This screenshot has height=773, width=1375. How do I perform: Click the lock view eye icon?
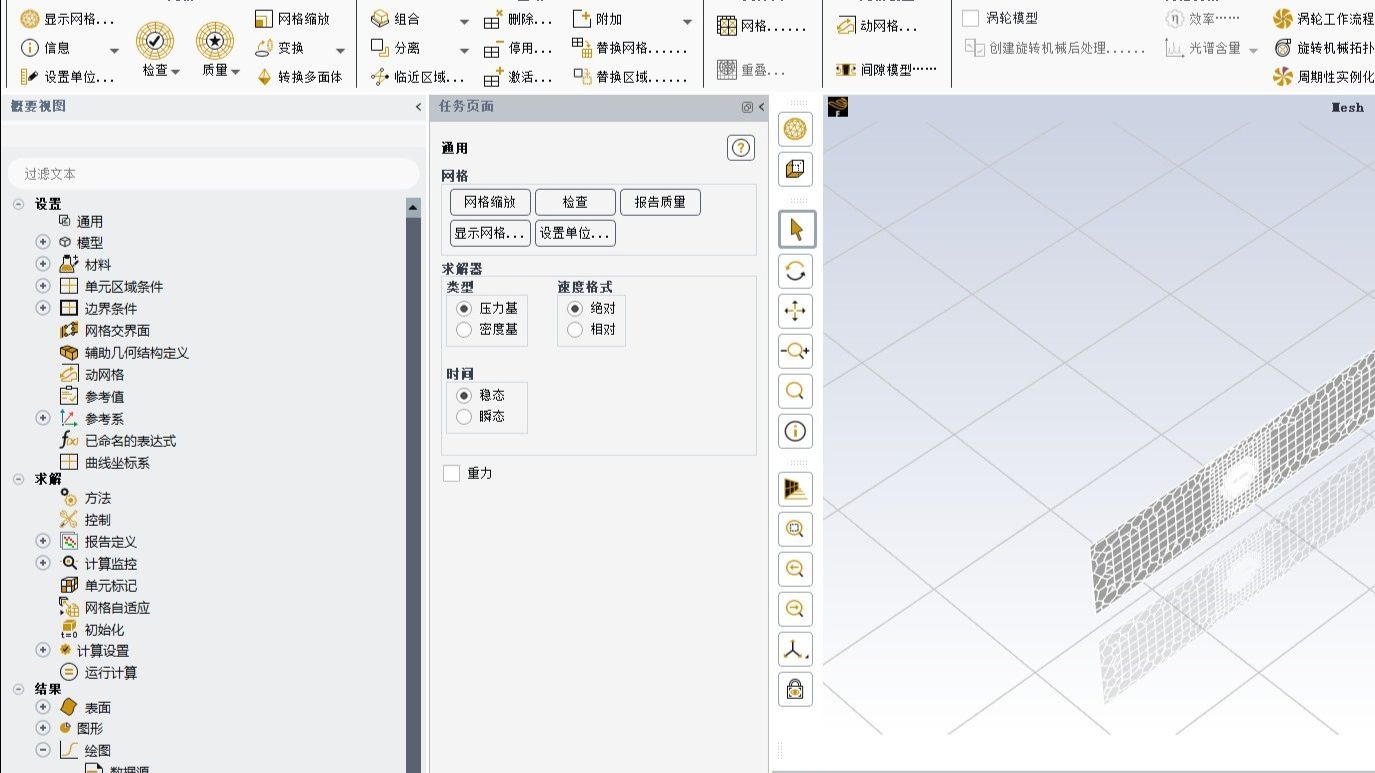click(x=796, y=690)
